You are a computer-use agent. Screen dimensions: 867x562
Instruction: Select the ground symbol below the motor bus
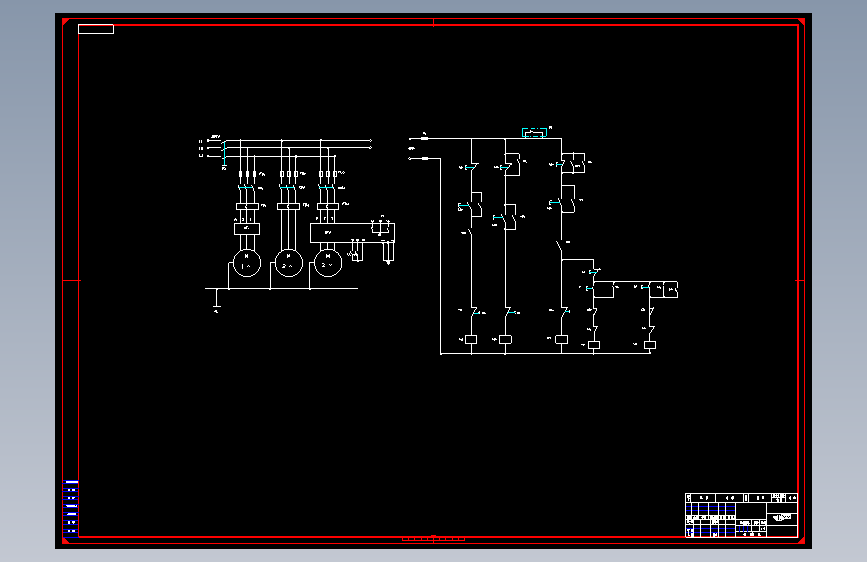pyautogui.click(x=216, y=300)
